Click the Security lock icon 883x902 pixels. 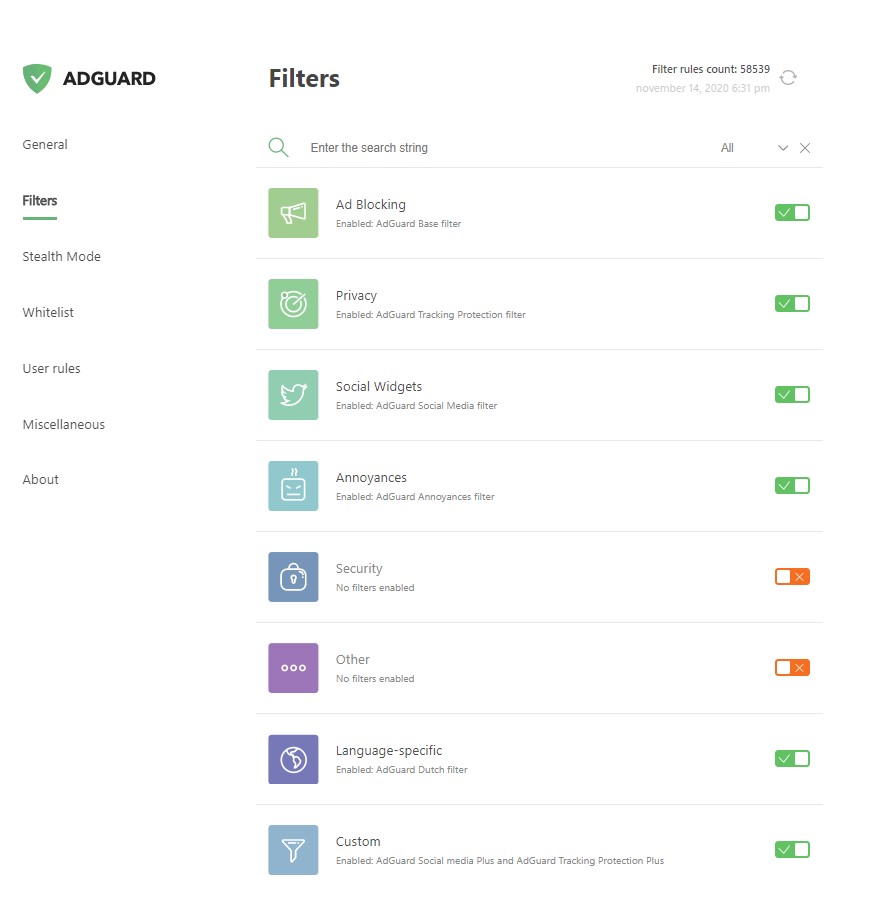(293, 577)
